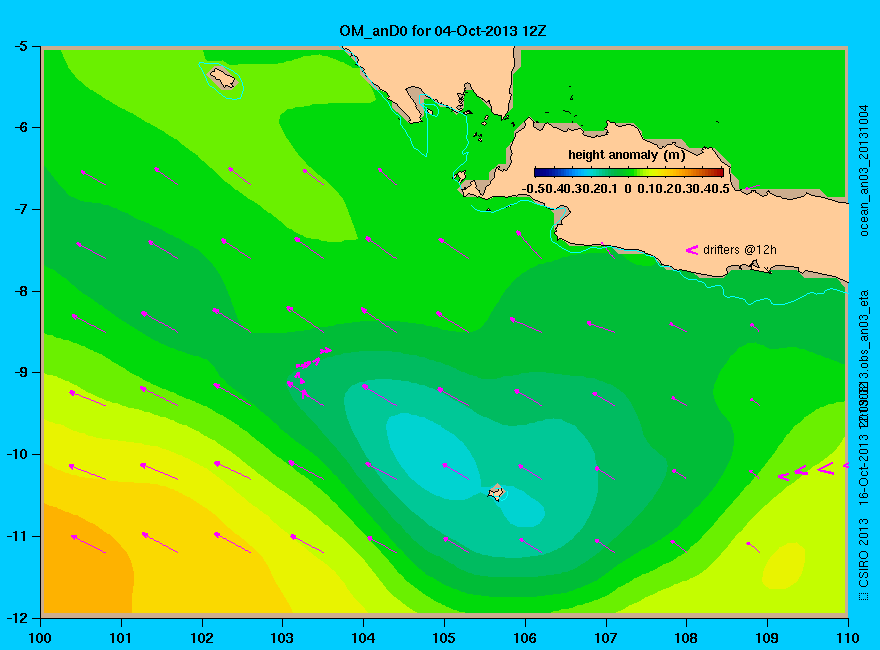The width and height of the screenshot is (880, 650).
Task: Click the x-axis label 101
Action: [121, 638]
